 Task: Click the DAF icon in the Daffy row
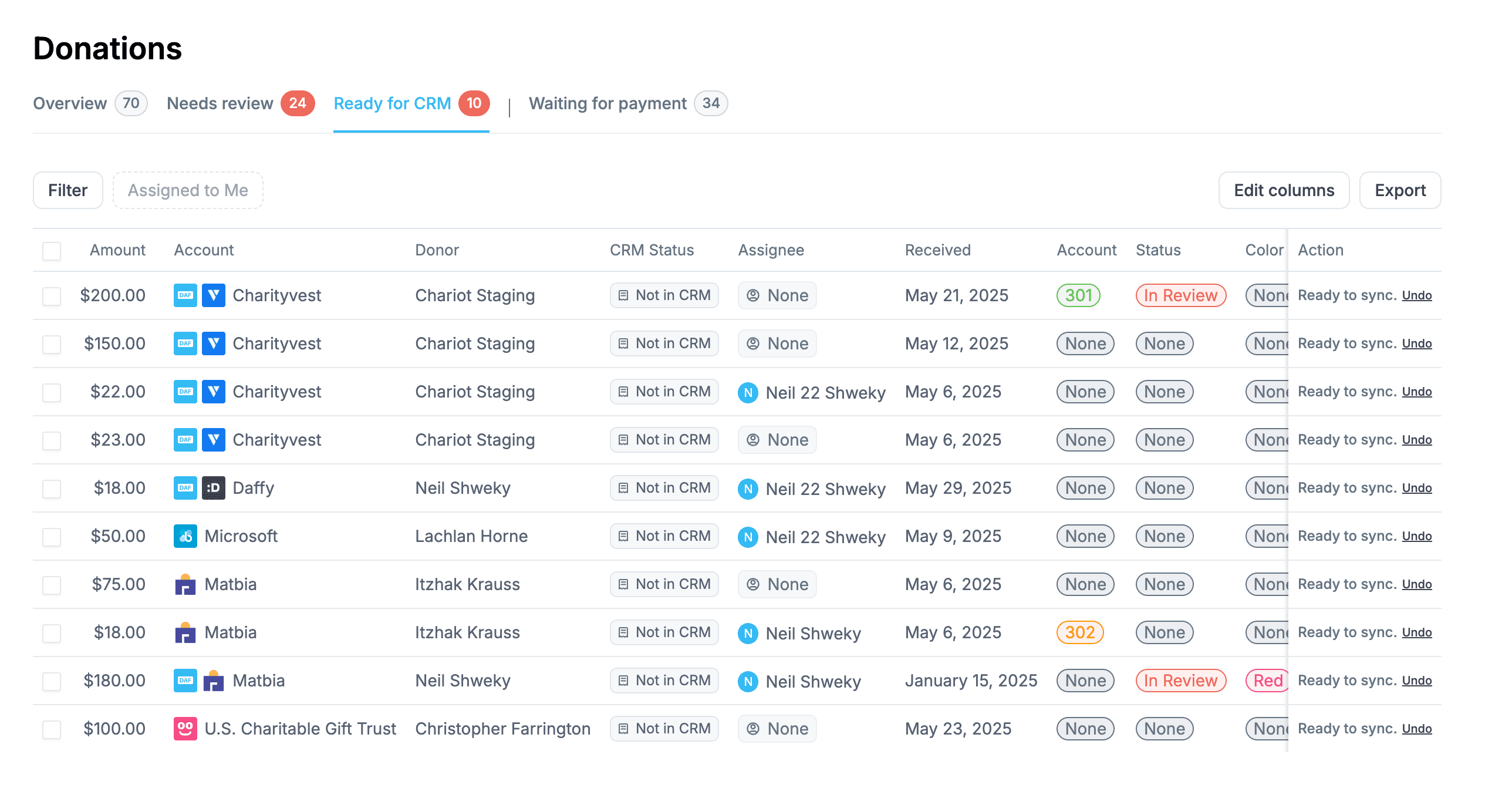point(185,488)
